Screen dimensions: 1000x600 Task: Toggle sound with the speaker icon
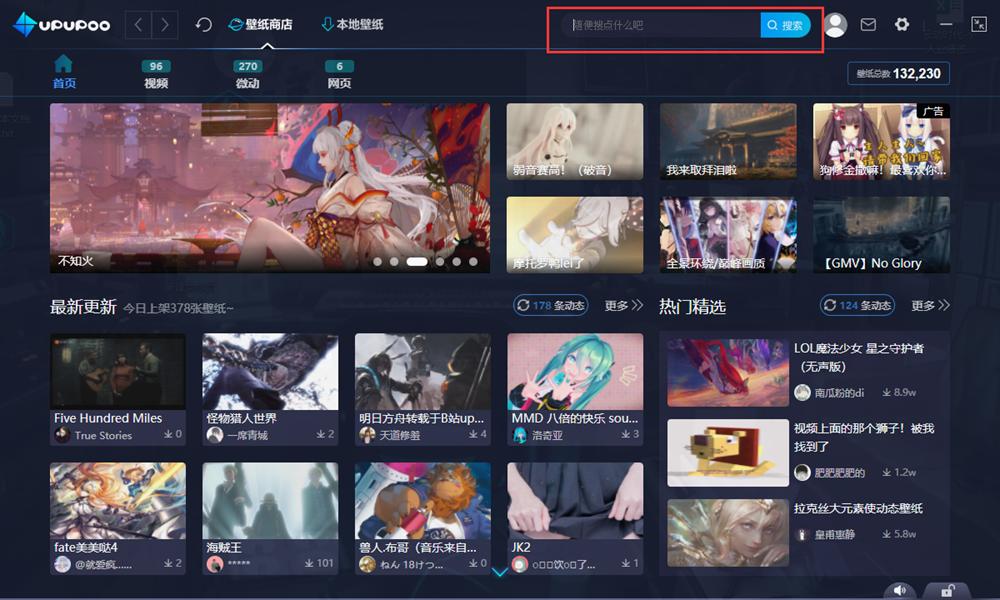point(899,590)
